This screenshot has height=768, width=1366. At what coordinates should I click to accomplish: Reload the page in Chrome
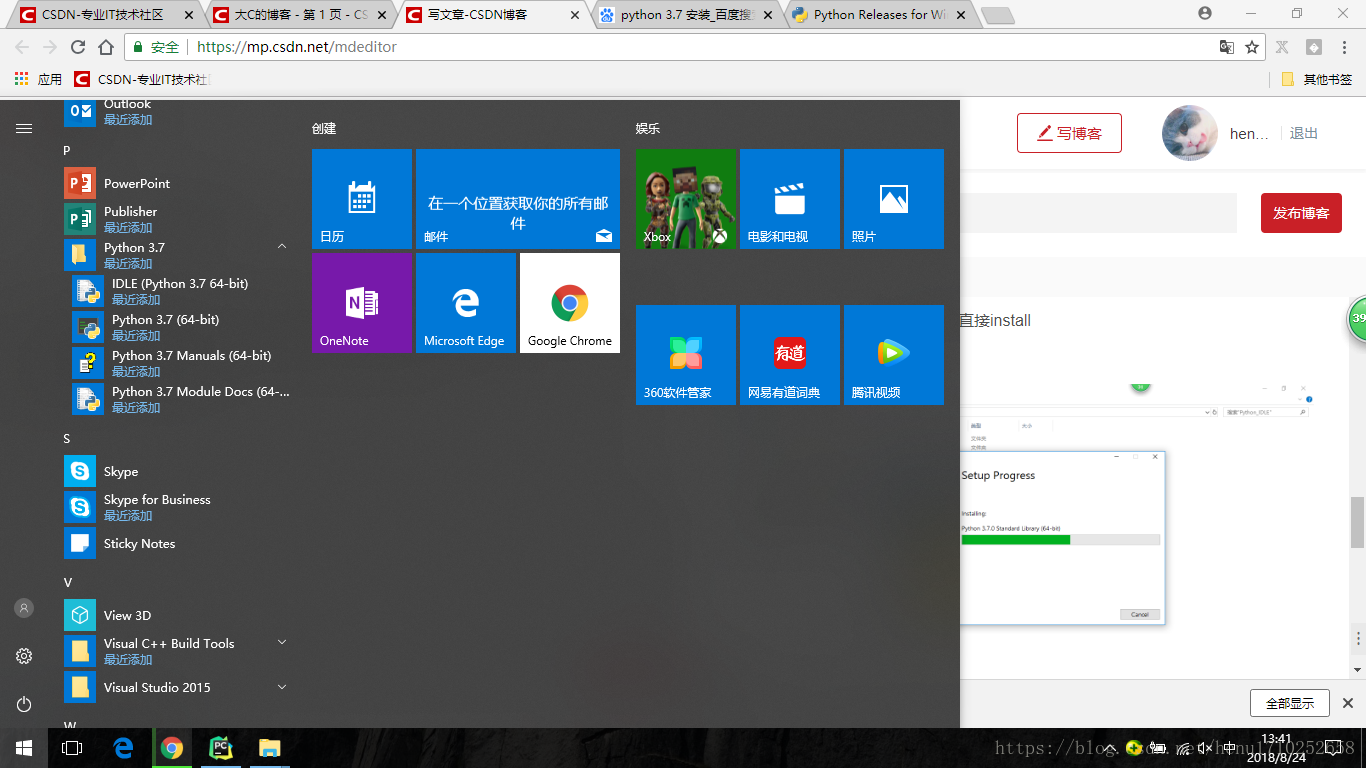(x=78, y=47)
